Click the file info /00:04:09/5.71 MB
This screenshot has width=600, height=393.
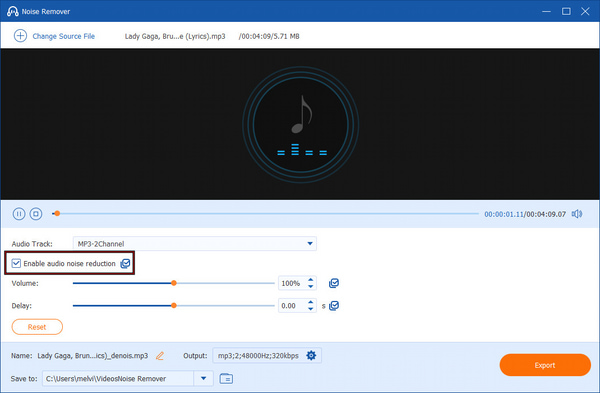click(269, 36)
